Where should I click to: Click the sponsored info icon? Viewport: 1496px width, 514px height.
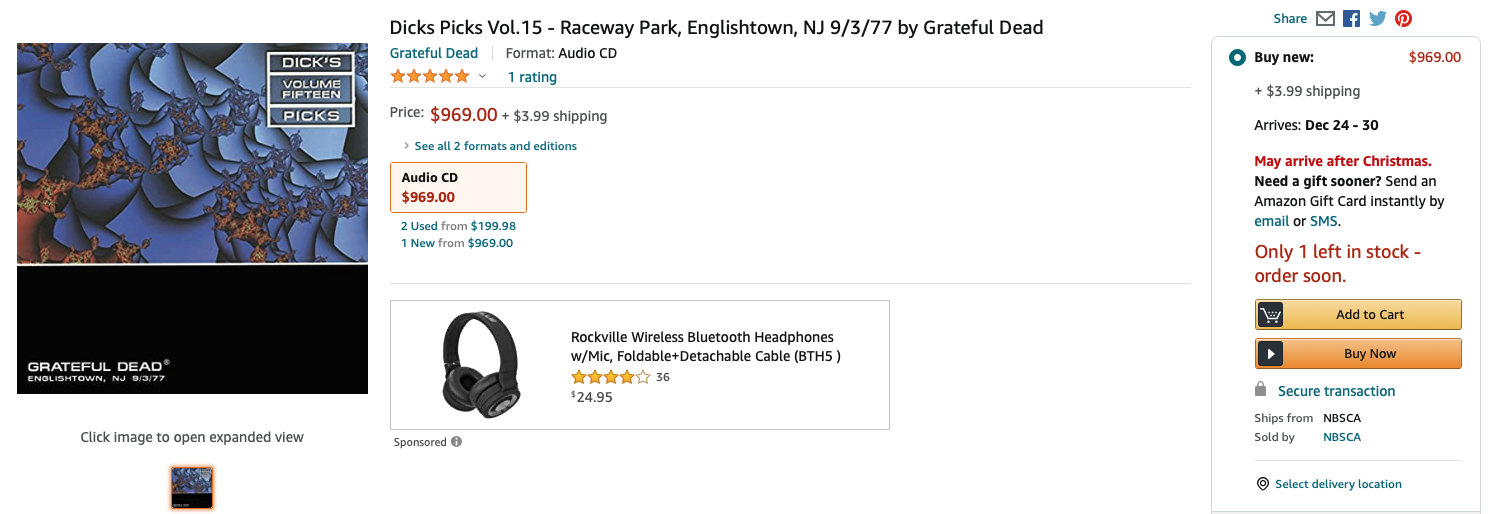[456, 442]
